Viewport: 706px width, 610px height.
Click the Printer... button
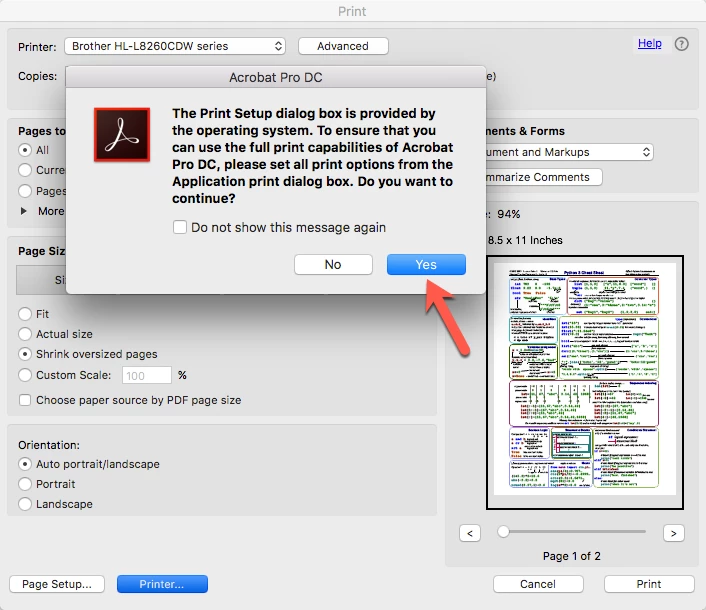(x=162, y=584)
